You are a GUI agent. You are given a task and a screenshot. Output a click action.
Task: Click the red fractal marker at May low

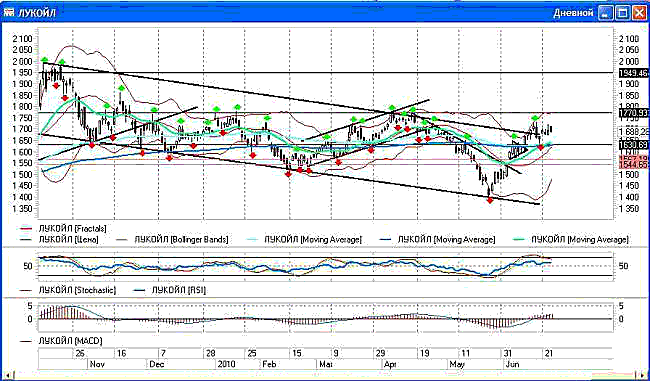[490, 201]
